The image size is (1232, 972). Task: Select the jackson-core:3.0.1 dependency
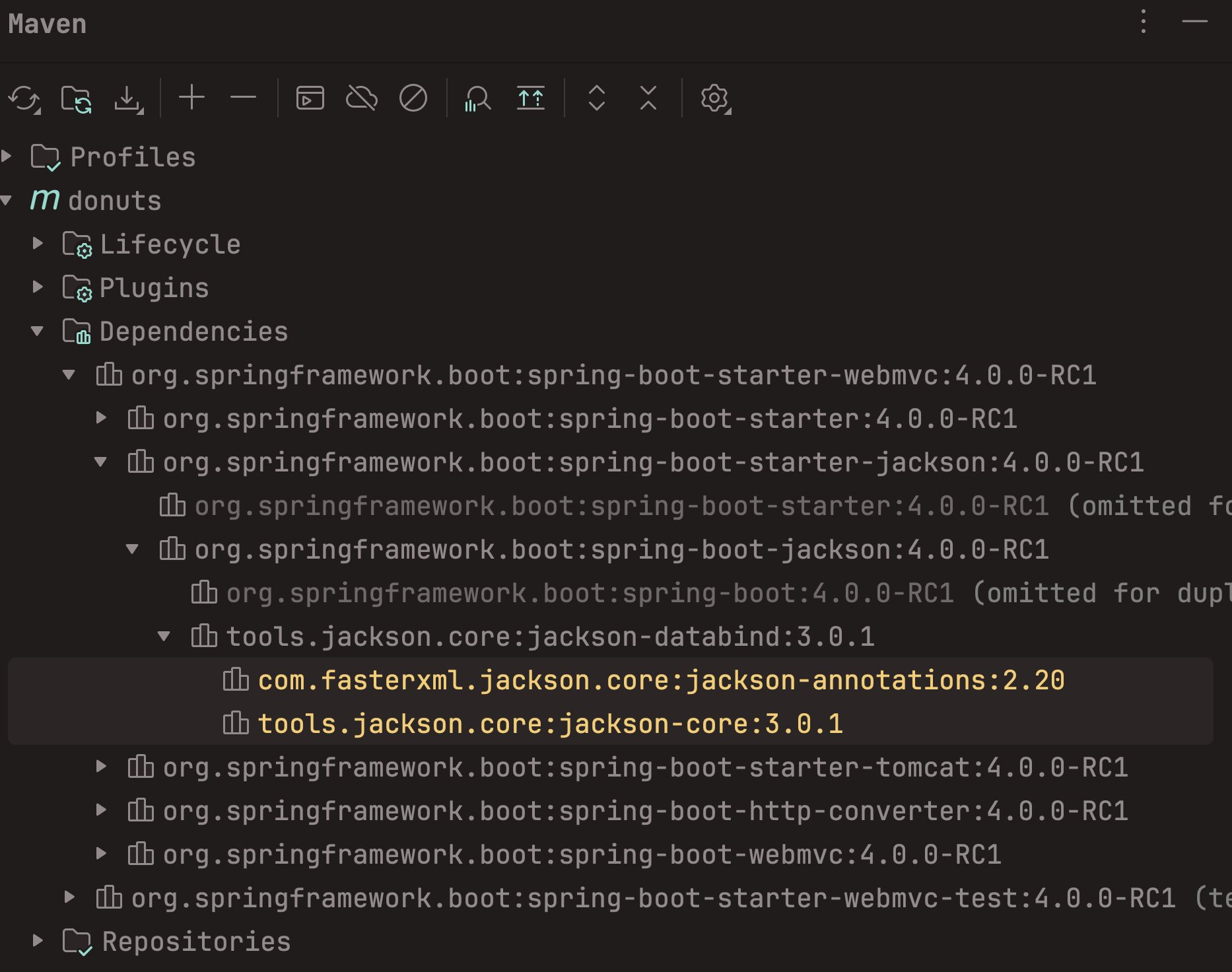[x=549, y=724]
